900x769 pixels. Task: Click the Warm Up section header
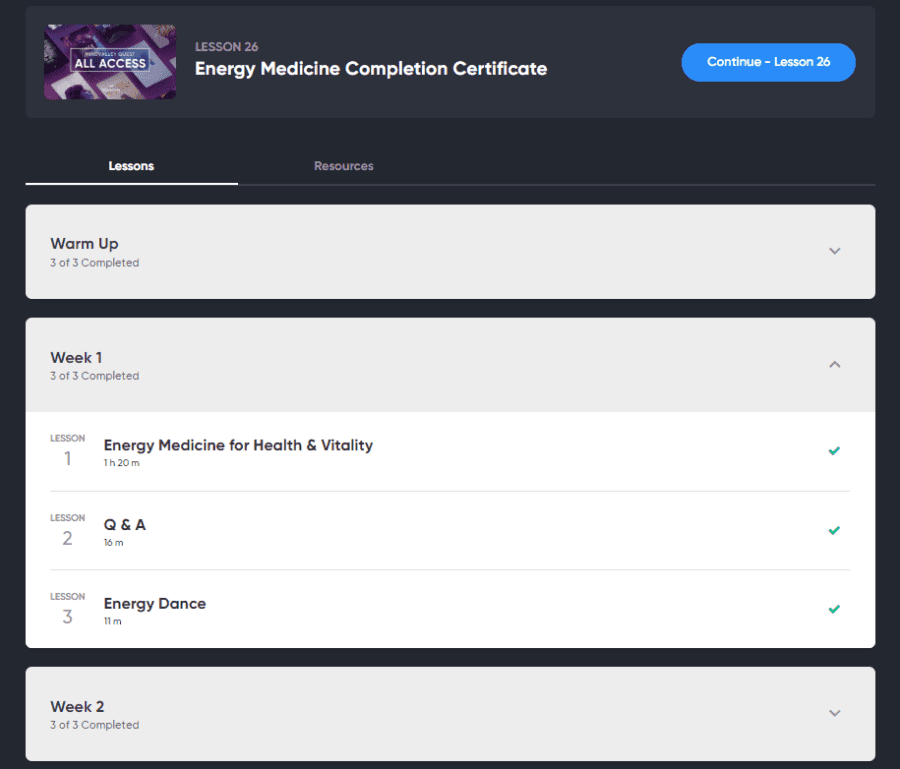[x=450, y=251]
